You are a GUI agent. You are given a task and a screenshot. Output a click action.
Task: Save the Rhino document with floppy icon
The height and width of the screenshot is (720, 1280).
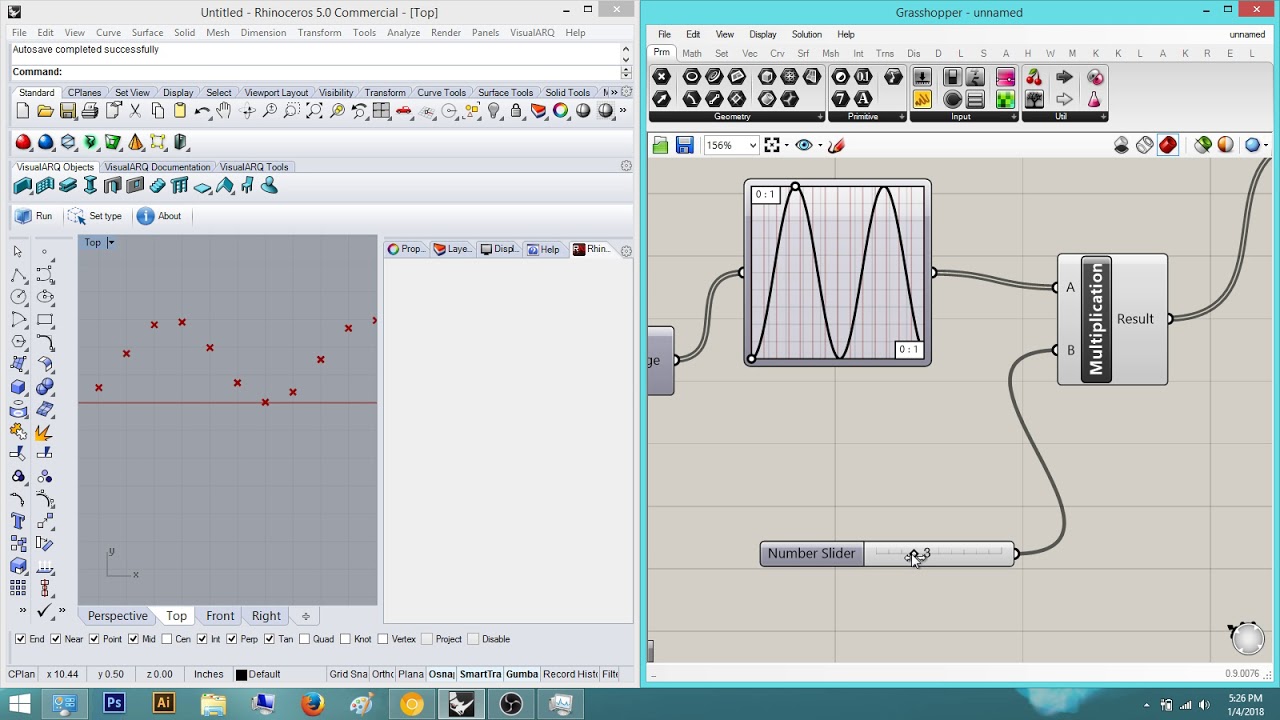[x=68, y=111]
